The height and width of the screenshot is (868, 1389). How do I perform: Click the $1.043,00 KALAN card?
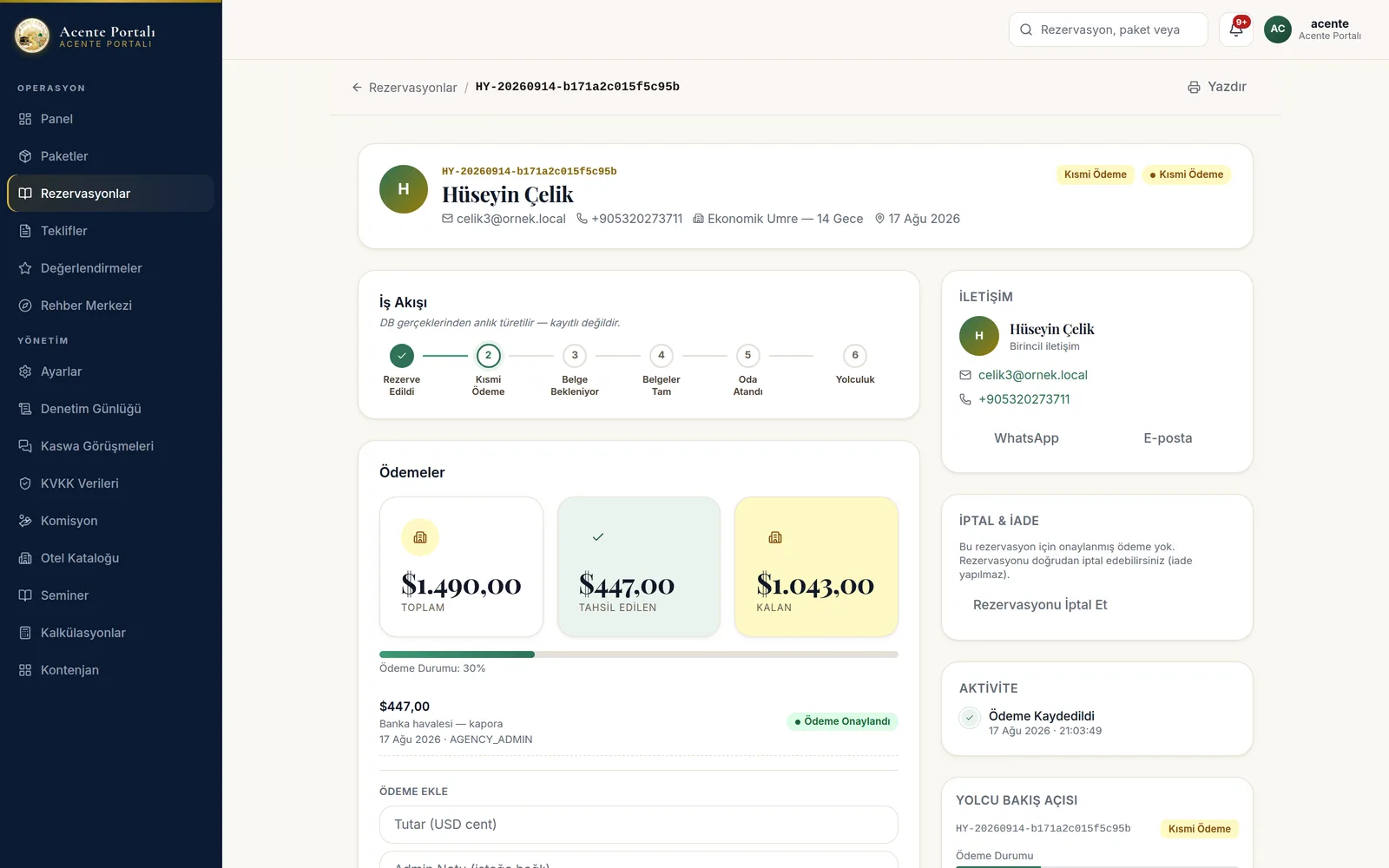pyautogui.click(x=816, y=567)
